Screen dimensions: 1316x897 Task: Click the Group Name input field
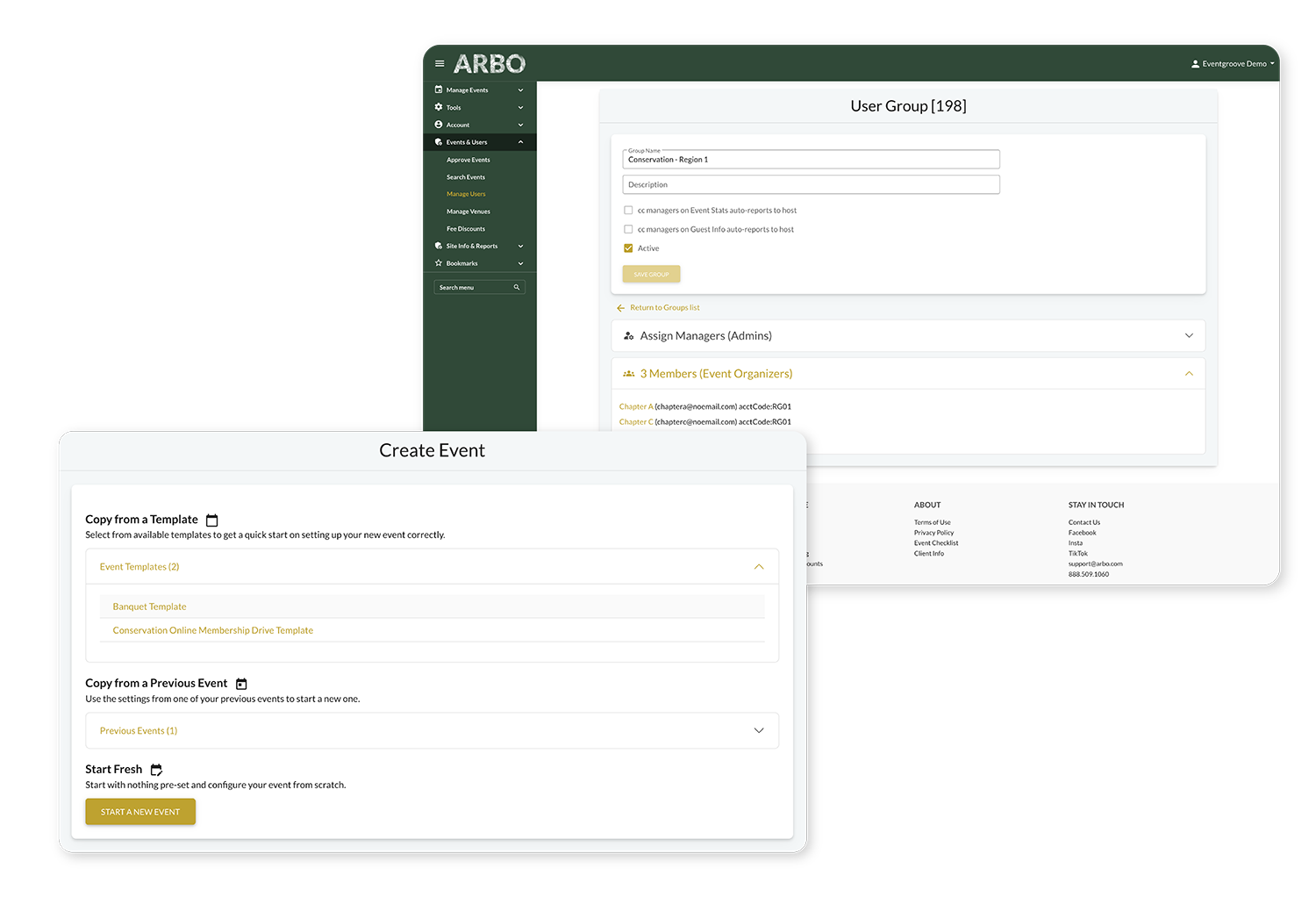(x=811, y=159)
